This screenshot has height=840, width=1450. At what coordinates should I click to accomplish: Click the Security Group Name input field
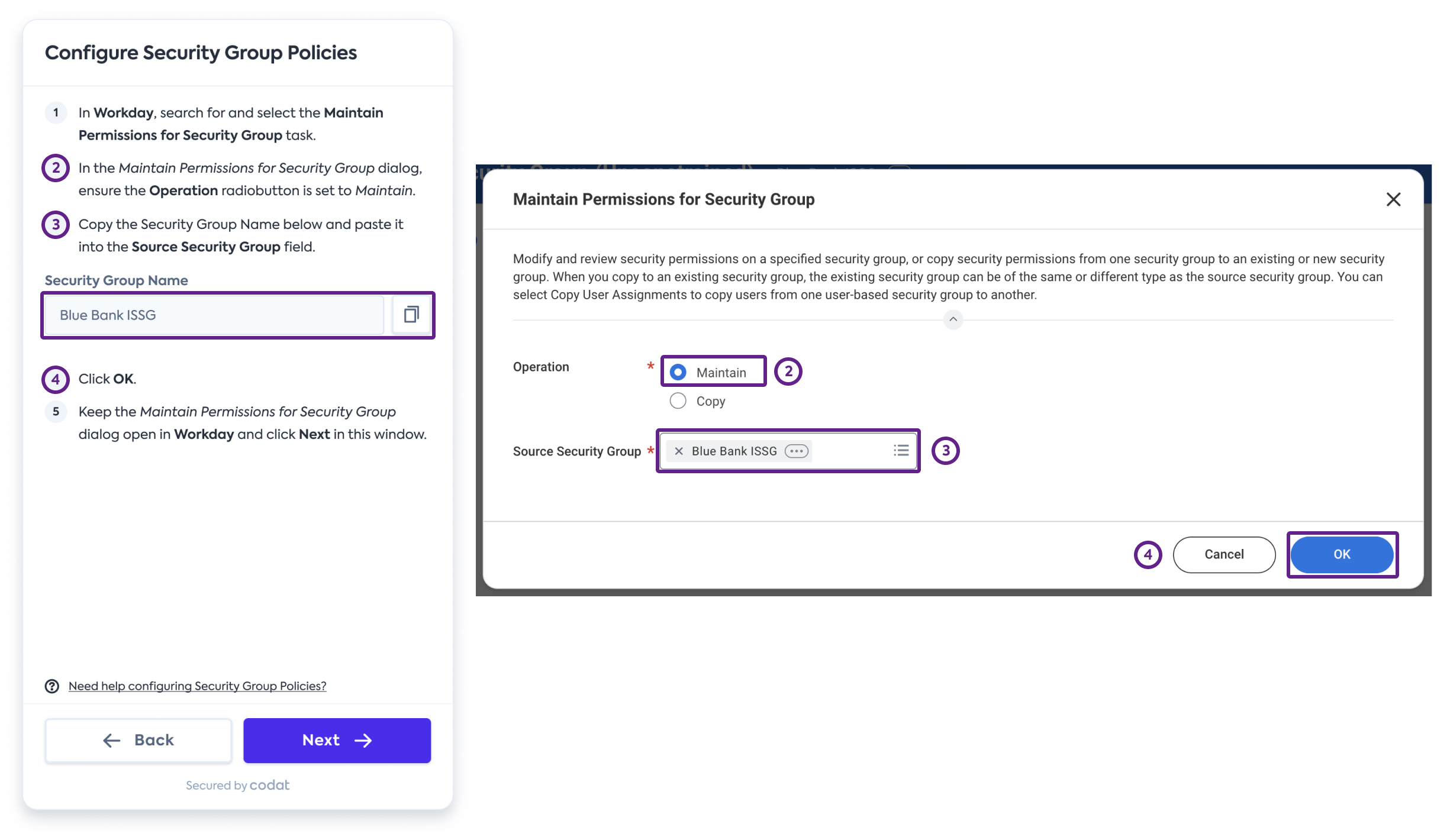coord(213,314)
